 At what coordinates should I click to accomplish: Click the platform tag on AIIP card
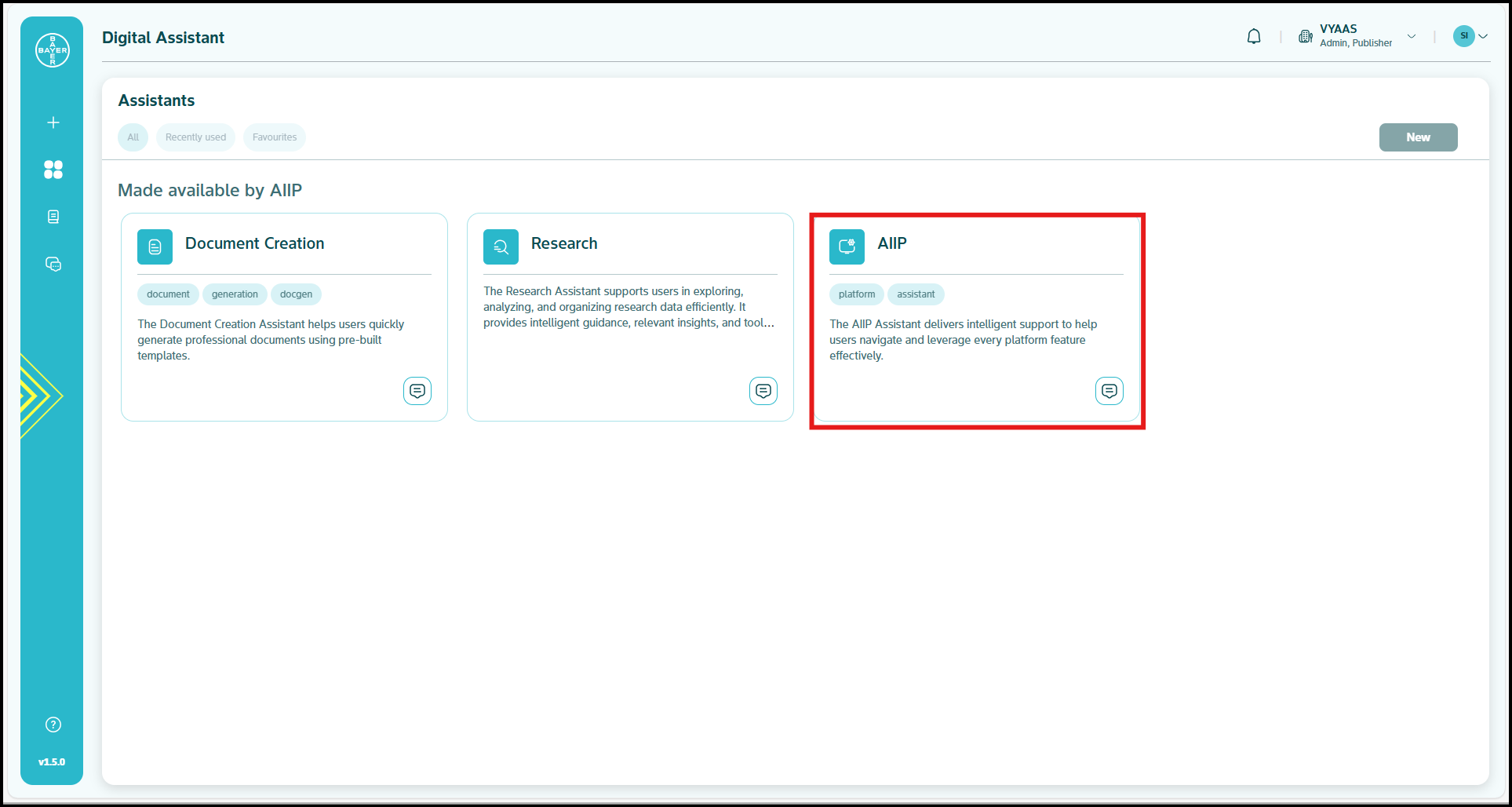click(856, 294)
